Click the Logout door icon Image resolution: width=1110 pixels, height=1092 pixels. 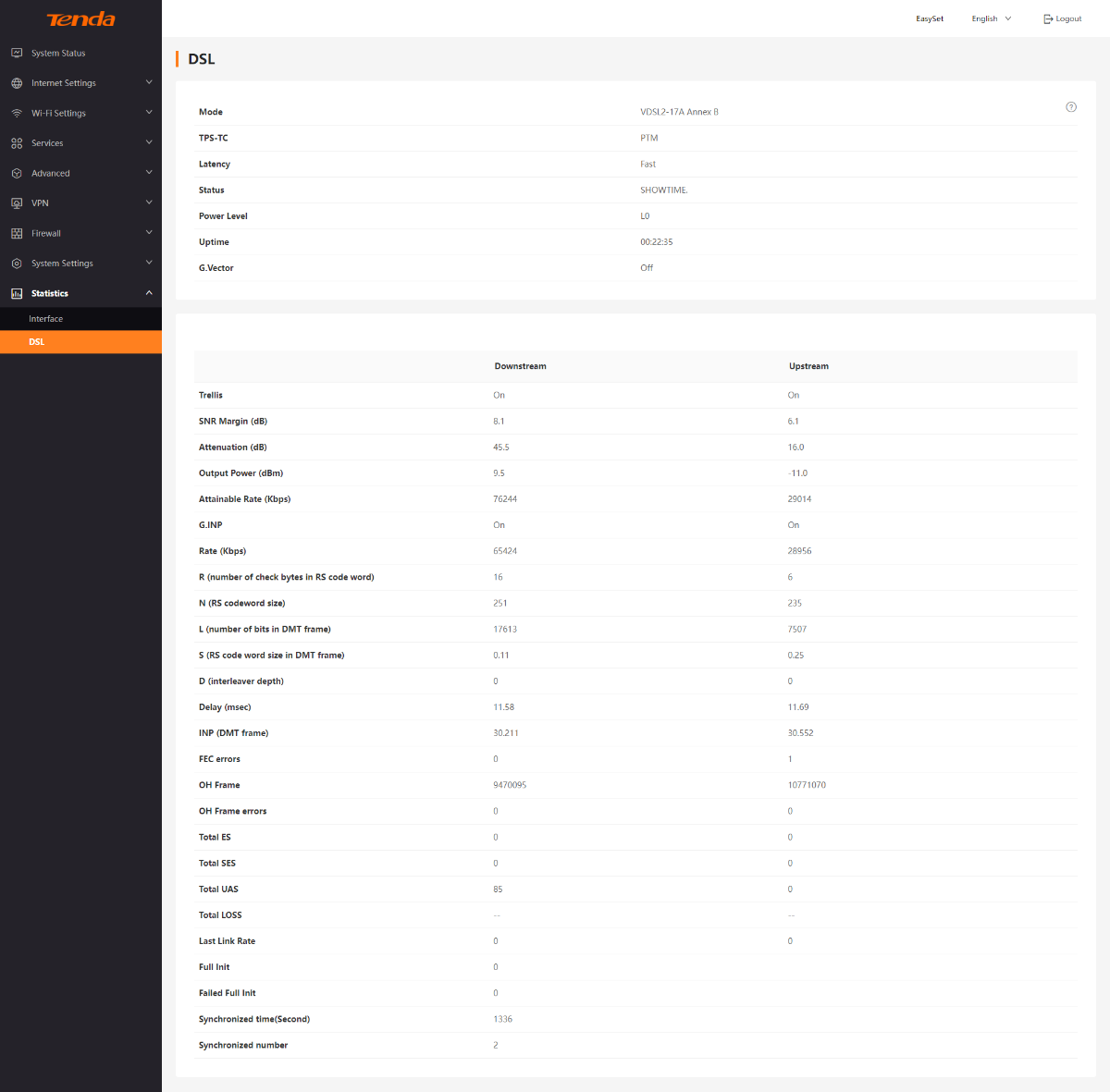1048,18
